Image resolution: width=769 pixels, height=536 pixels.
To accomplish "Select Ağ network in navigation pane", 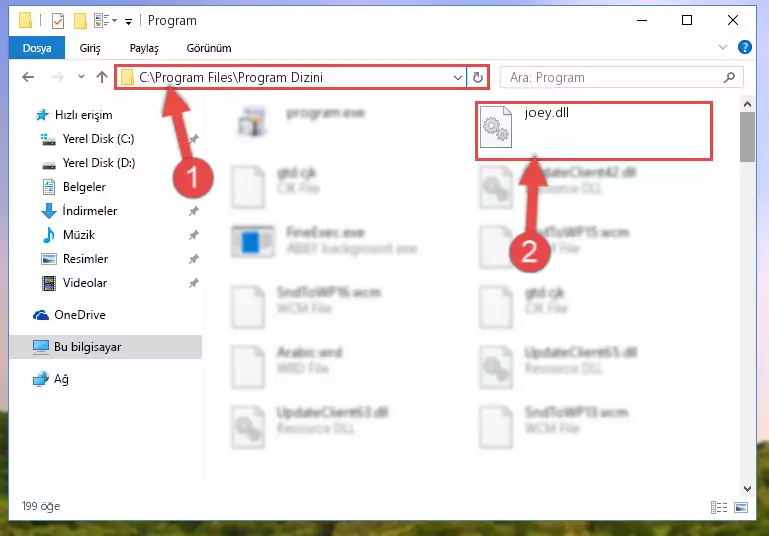I will click(51, 379).
